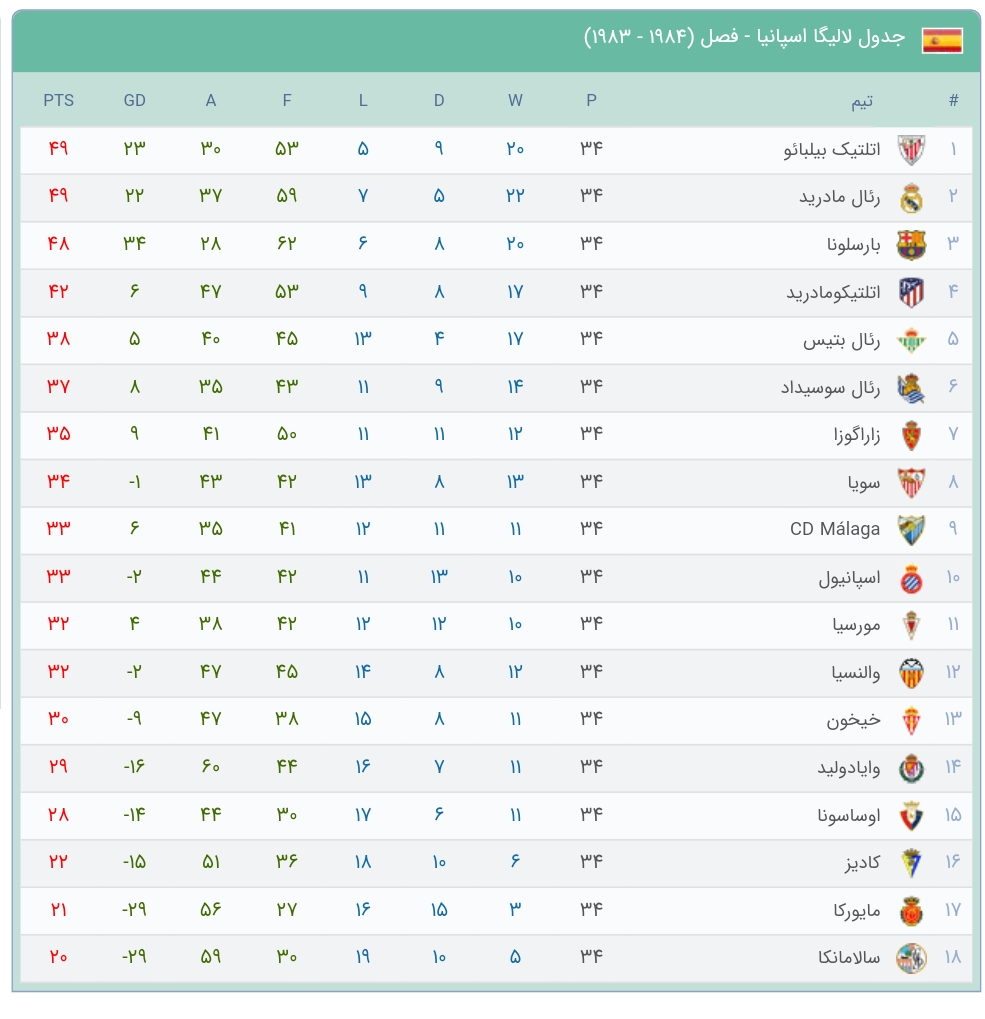Open the زاراگوزا team name link
Image resolution: width=985 pixels, height=1019 pixels.
pyautogui.click(x=857, y=434)
